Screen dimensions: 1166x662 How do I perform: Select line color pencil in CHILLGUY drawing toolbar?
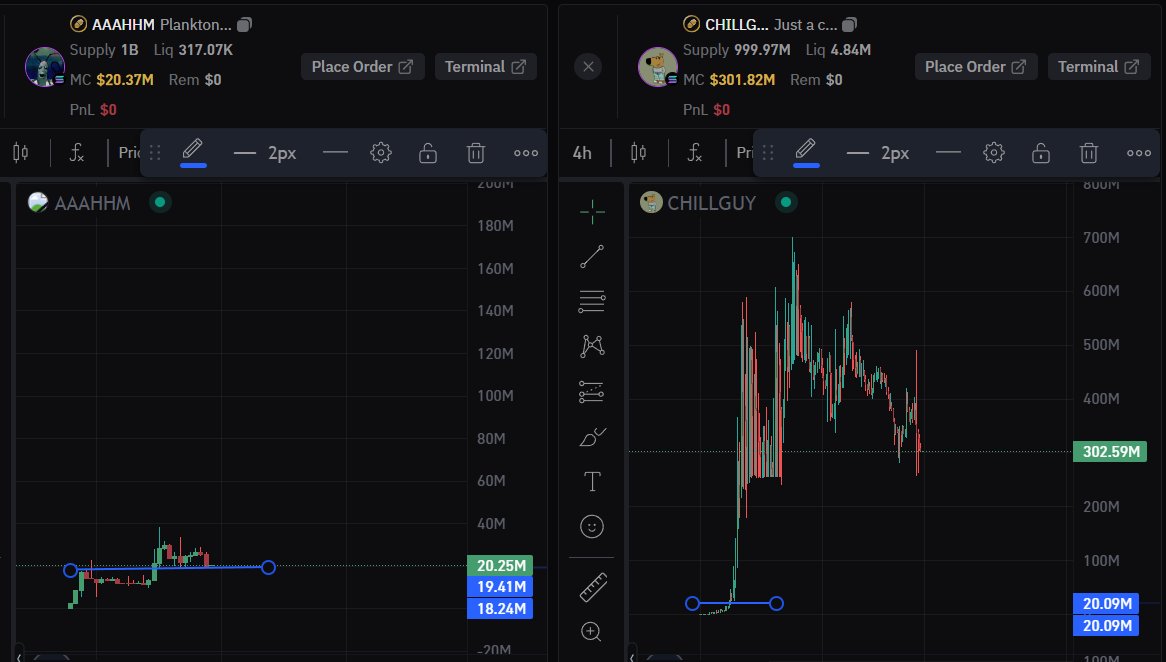point(806,152)
